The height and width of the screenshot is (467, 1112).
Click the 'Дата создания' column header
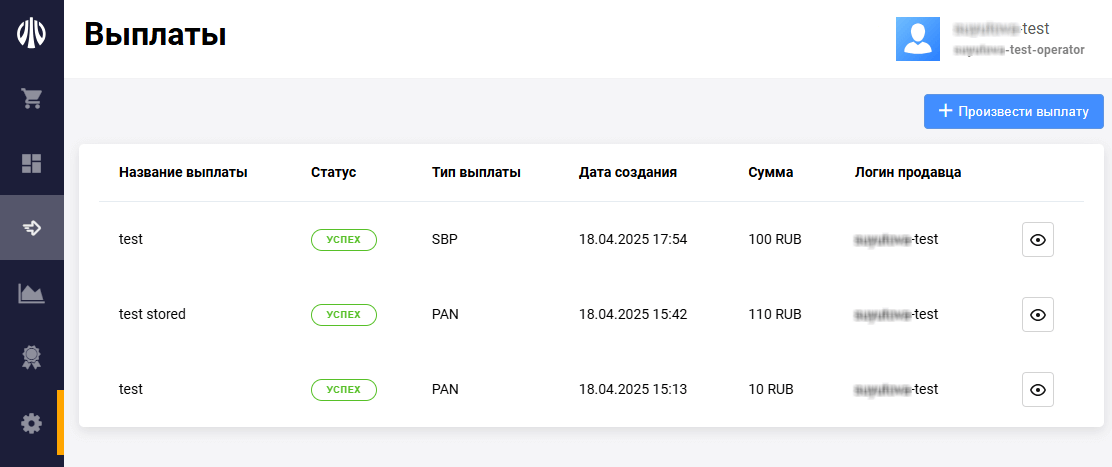tap(628, 172)
